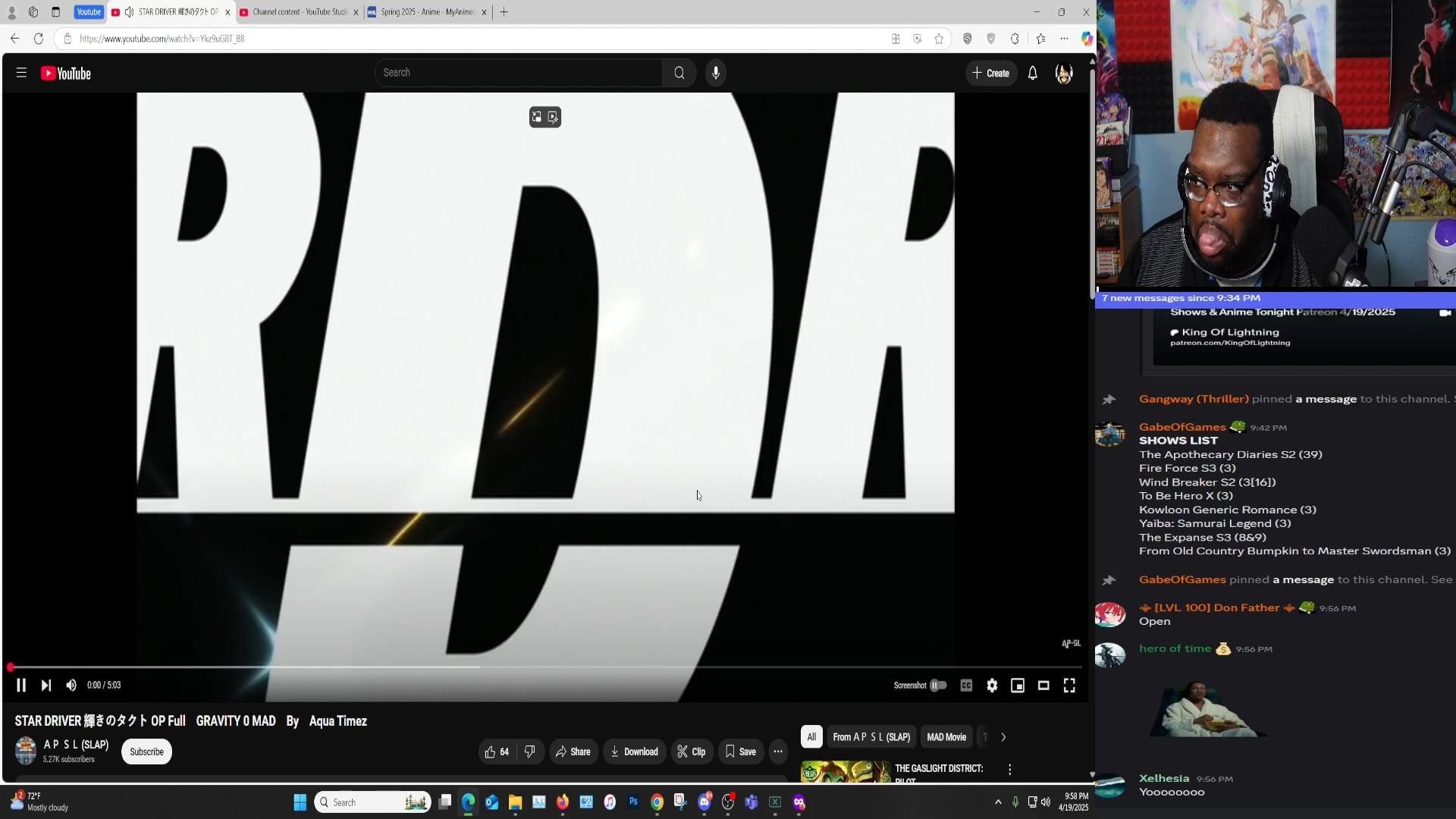Switch to STAR DRIVER browser tab
The width and height of the screenshot is (1456, 819).
tap(171, 12)
